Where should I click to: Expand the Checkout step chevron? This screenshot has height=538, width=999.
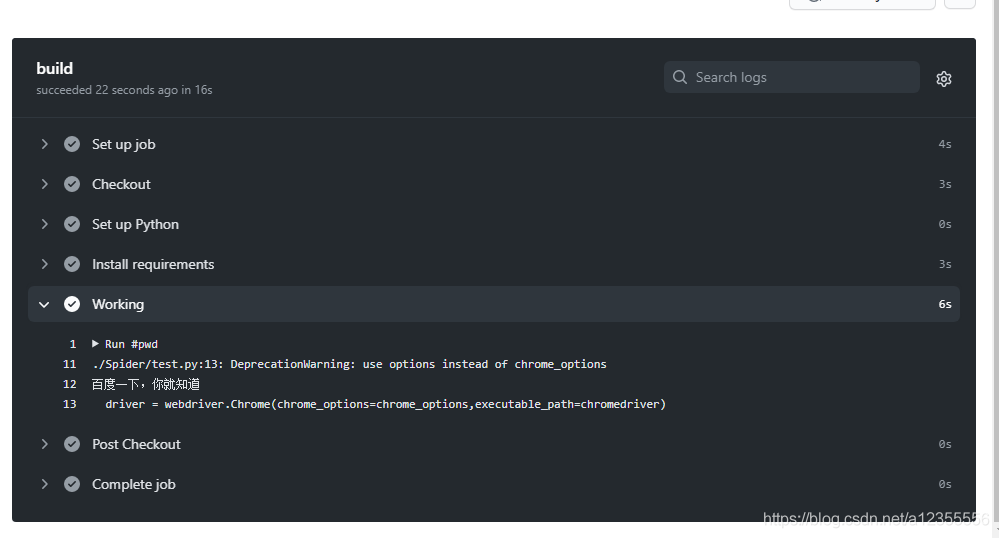[x=44, y=184]
